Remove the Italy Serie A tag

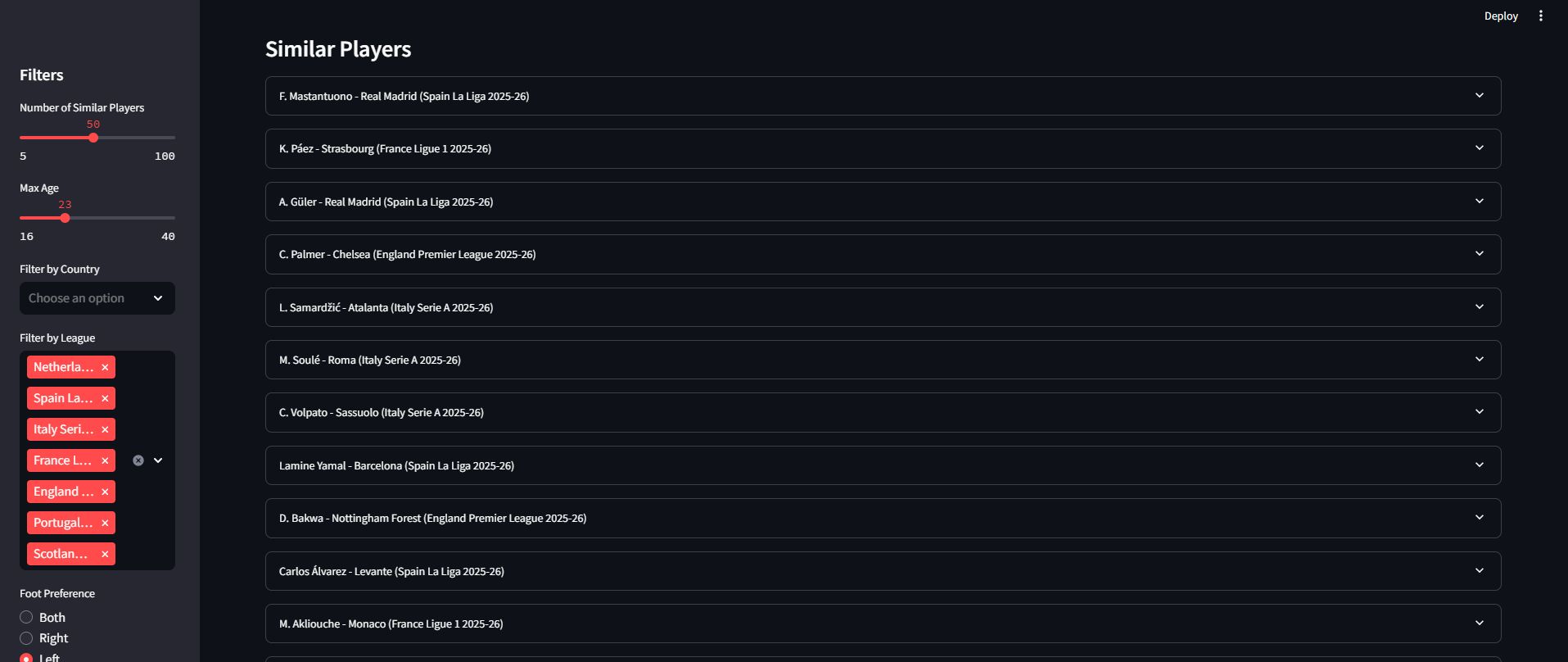(x=105, y=429)
